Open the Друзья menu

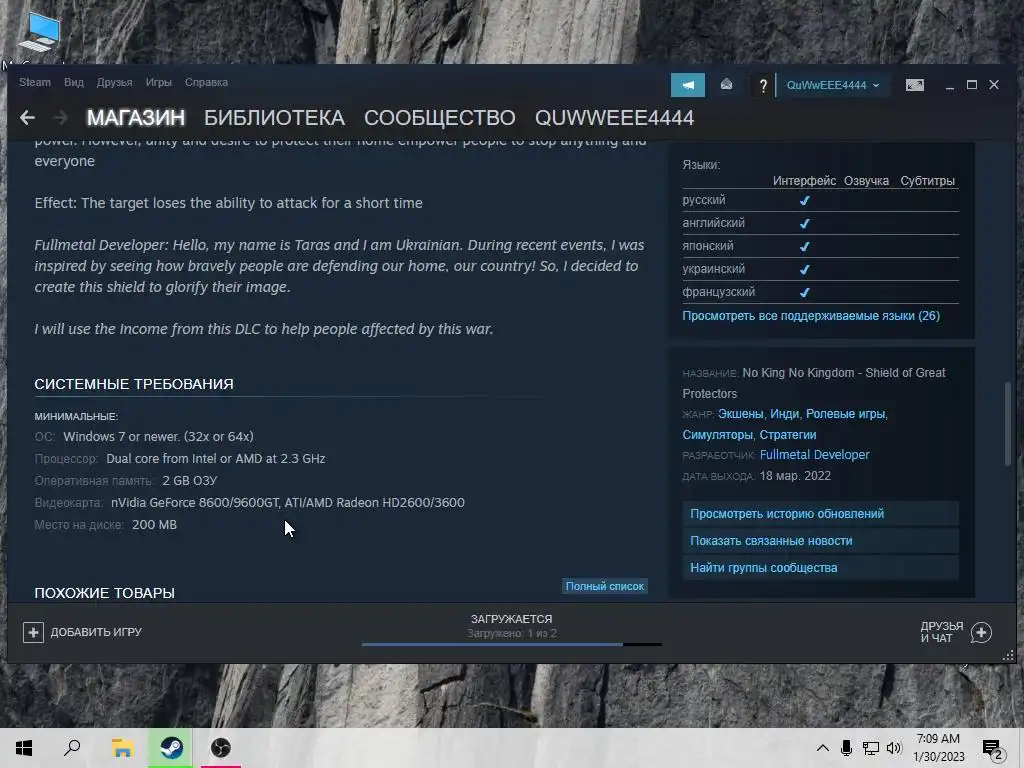[x=114, y=82]
